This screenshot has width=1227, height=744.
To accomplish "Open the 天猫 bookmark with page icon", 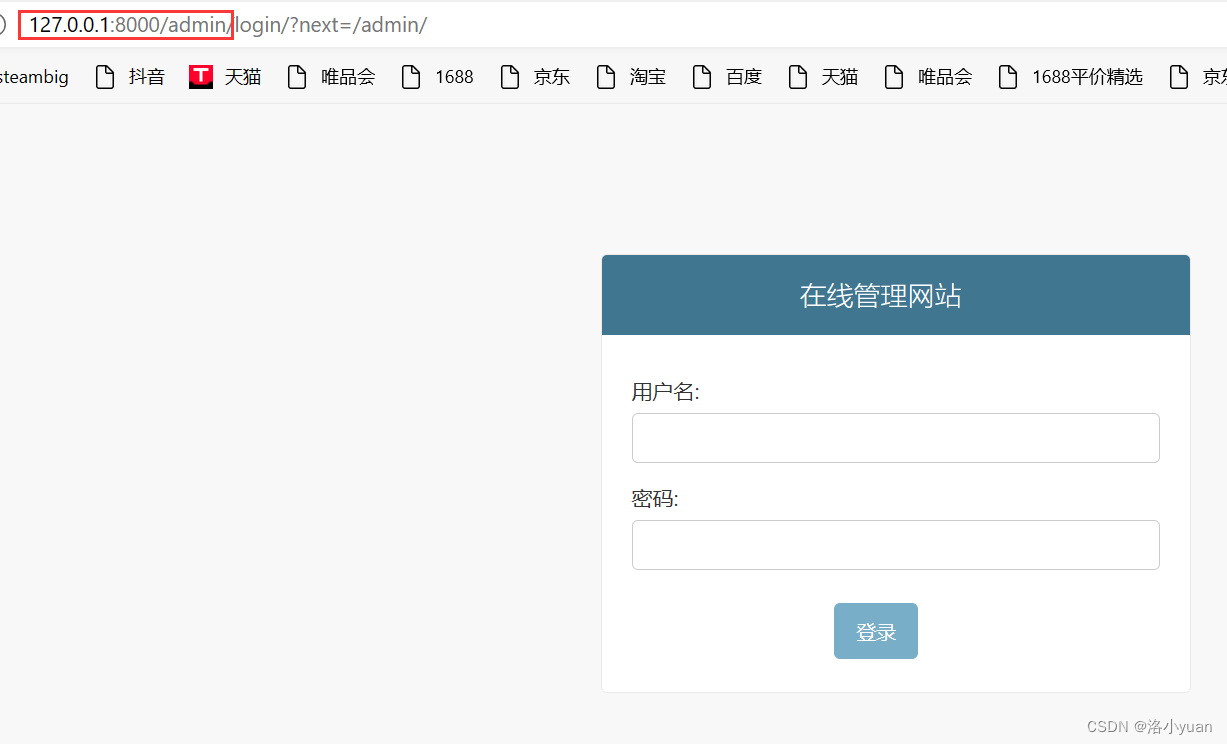I will 824,77.
